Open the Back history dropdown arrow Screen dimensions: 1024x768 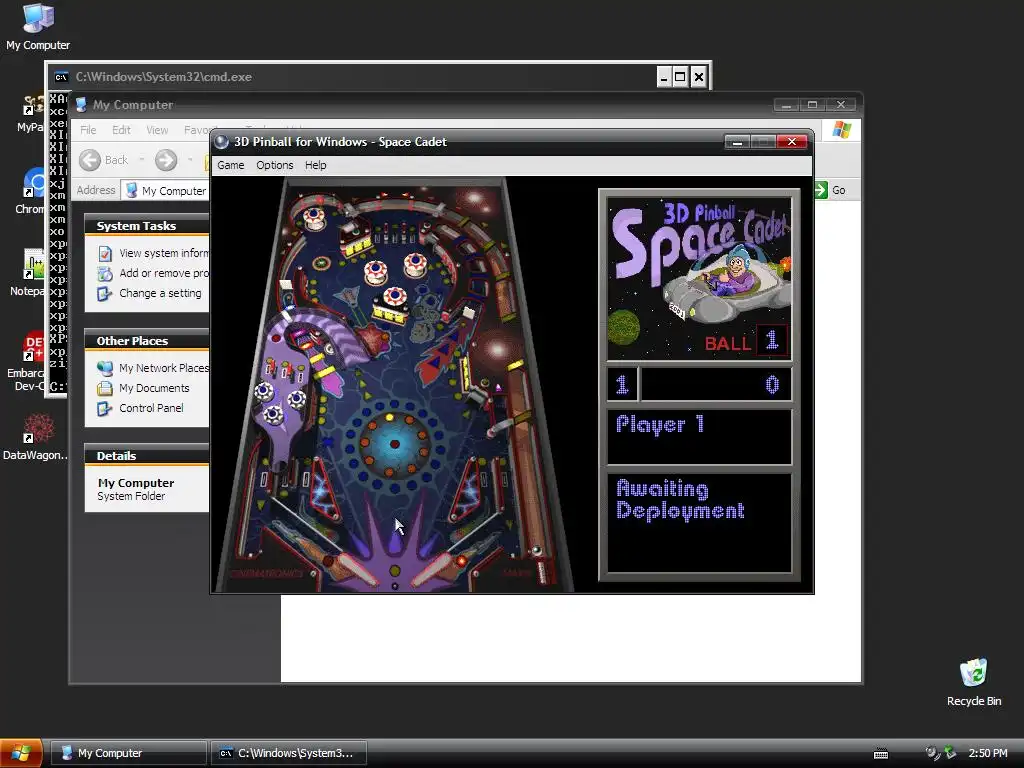pyautogui.click(x=142, y=160)
